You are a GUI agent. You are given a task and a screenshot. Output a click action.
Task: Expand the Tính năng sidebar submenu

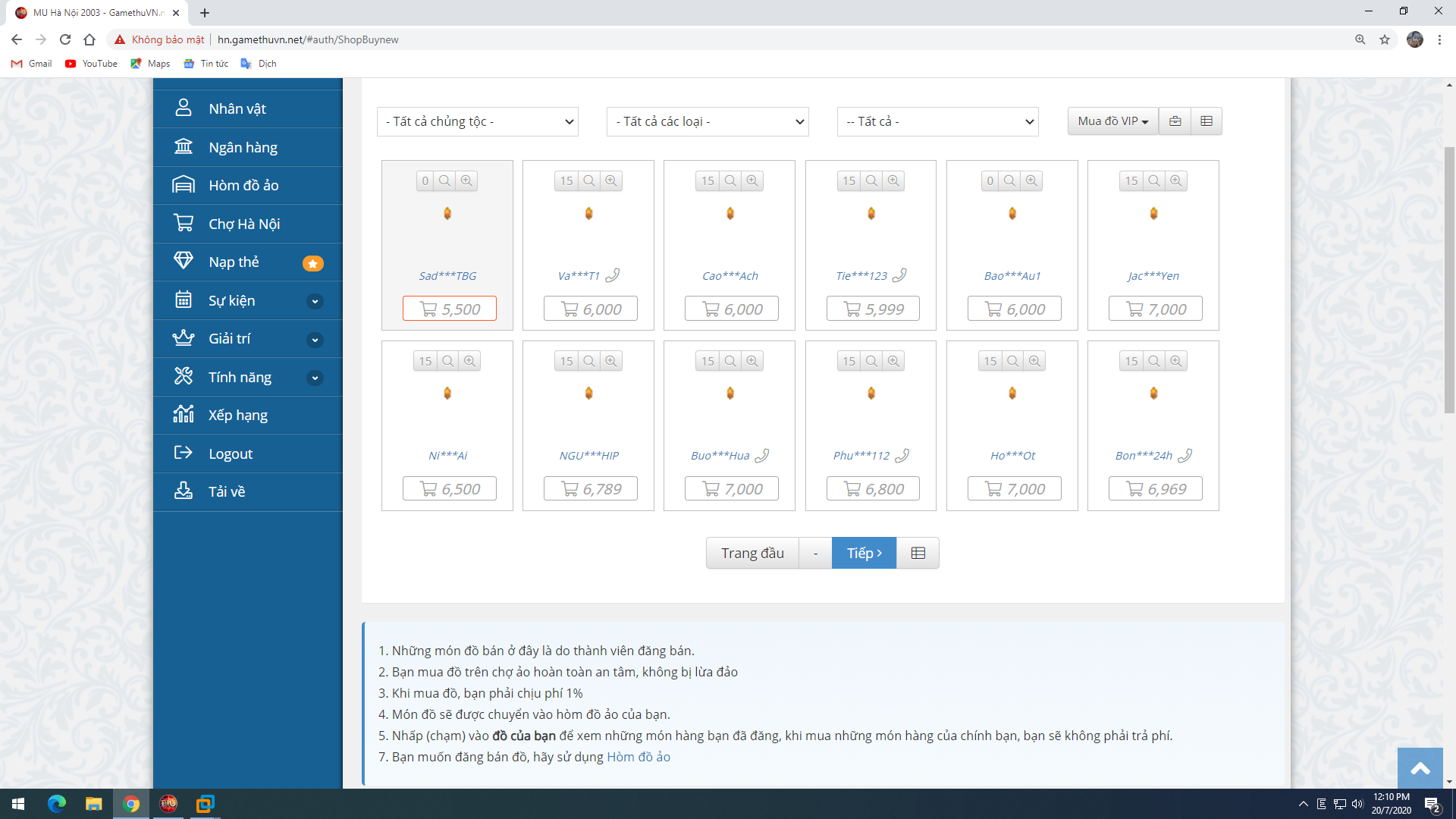point(315,378)
